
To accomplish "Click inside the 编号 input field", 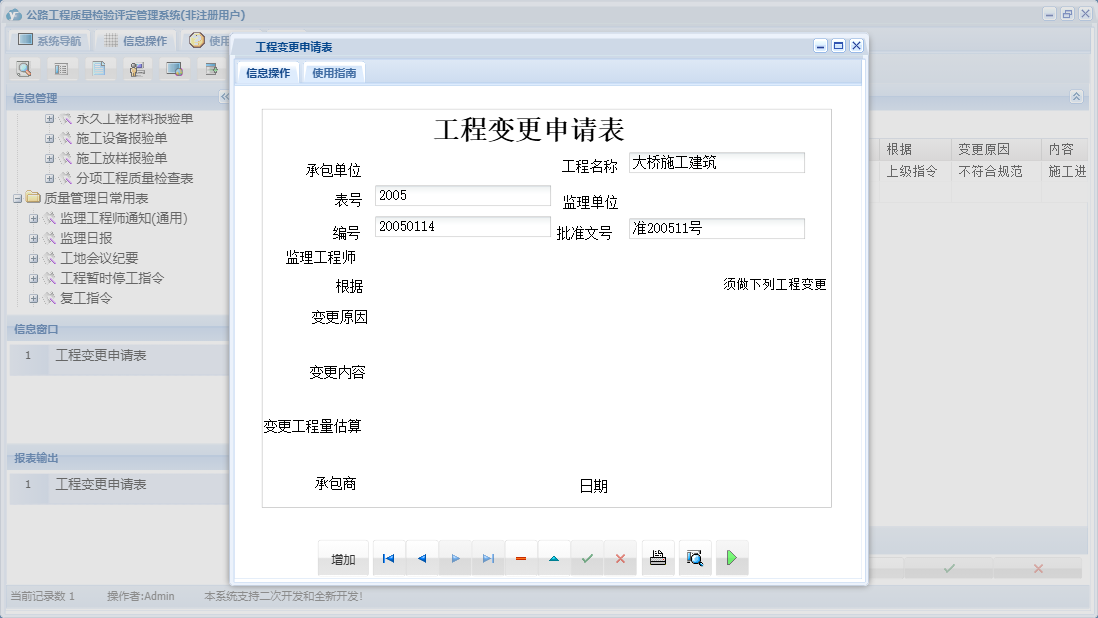I will coord(462,228).
